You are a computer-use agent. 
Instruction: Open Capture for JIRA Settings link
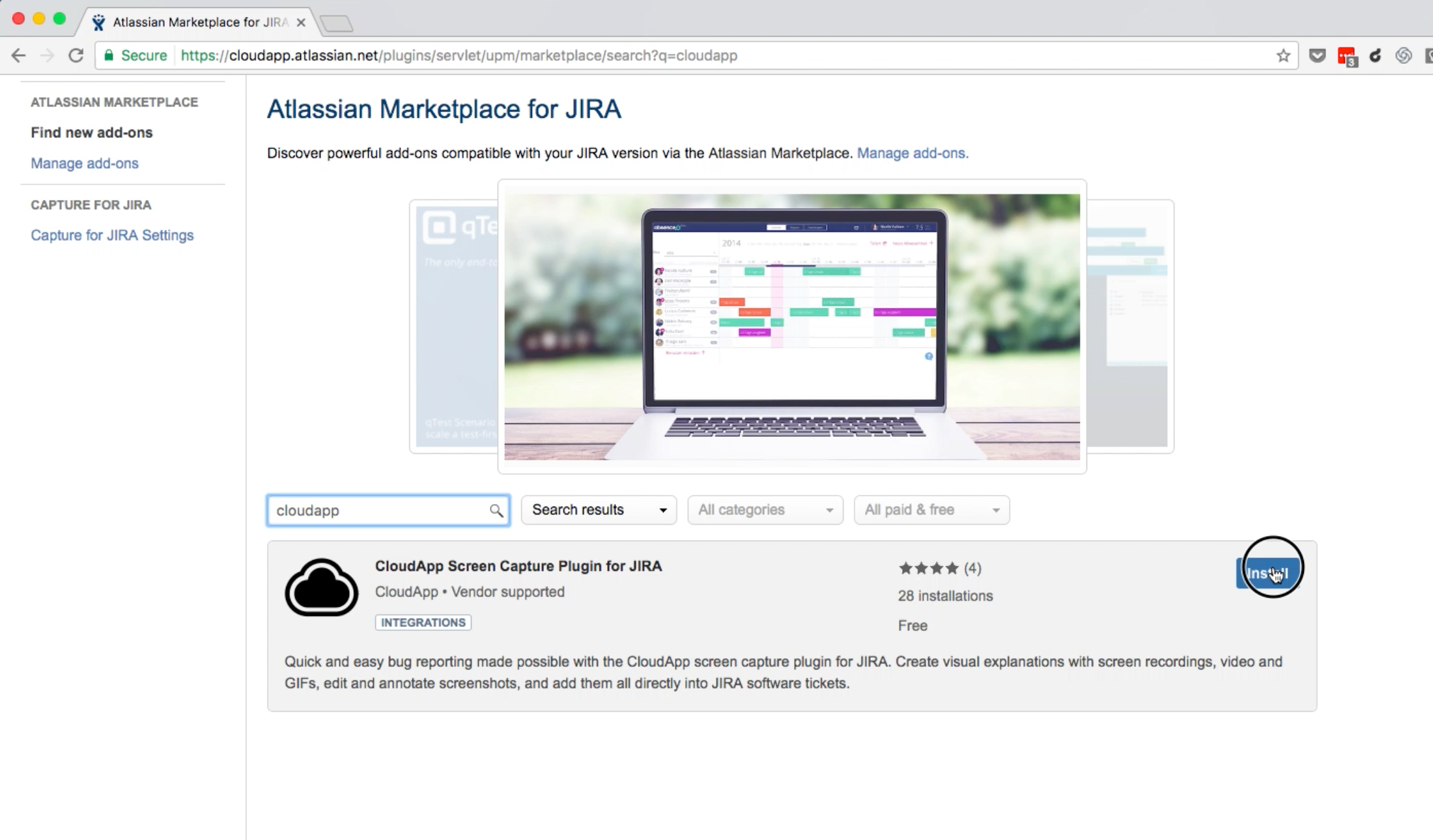point(112,235)
